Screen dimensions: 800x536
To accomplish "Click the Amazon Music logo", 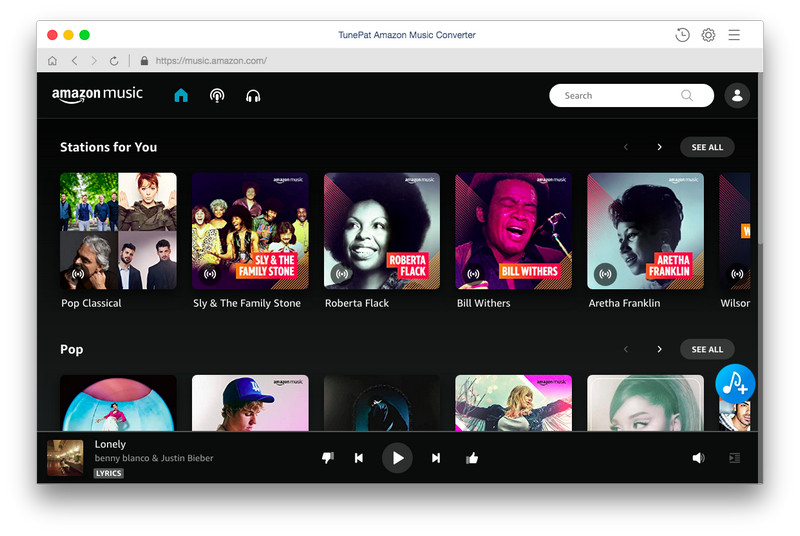I will click(97, 95).
